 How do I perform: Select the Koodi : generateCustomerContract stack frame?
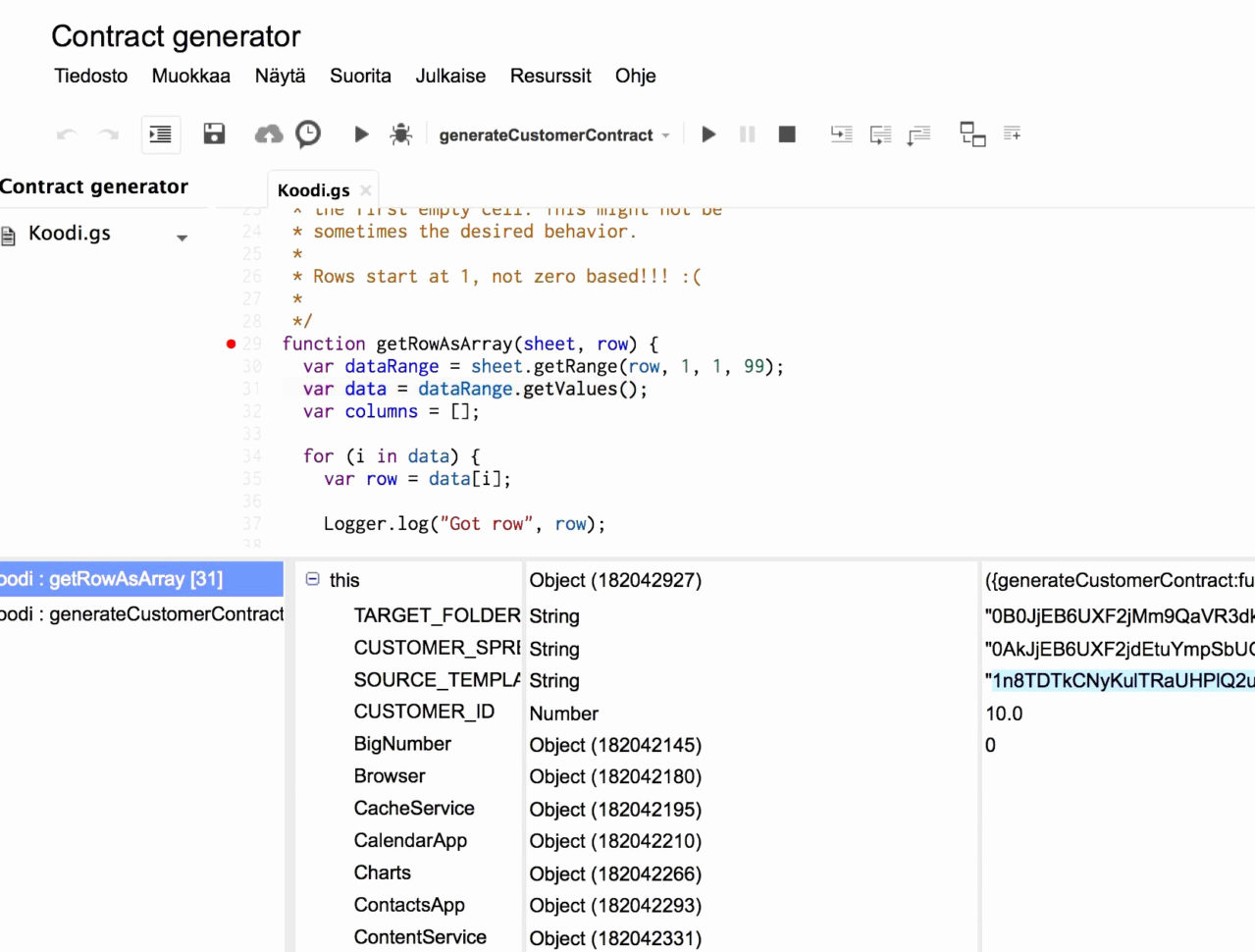tap(142, 612)
